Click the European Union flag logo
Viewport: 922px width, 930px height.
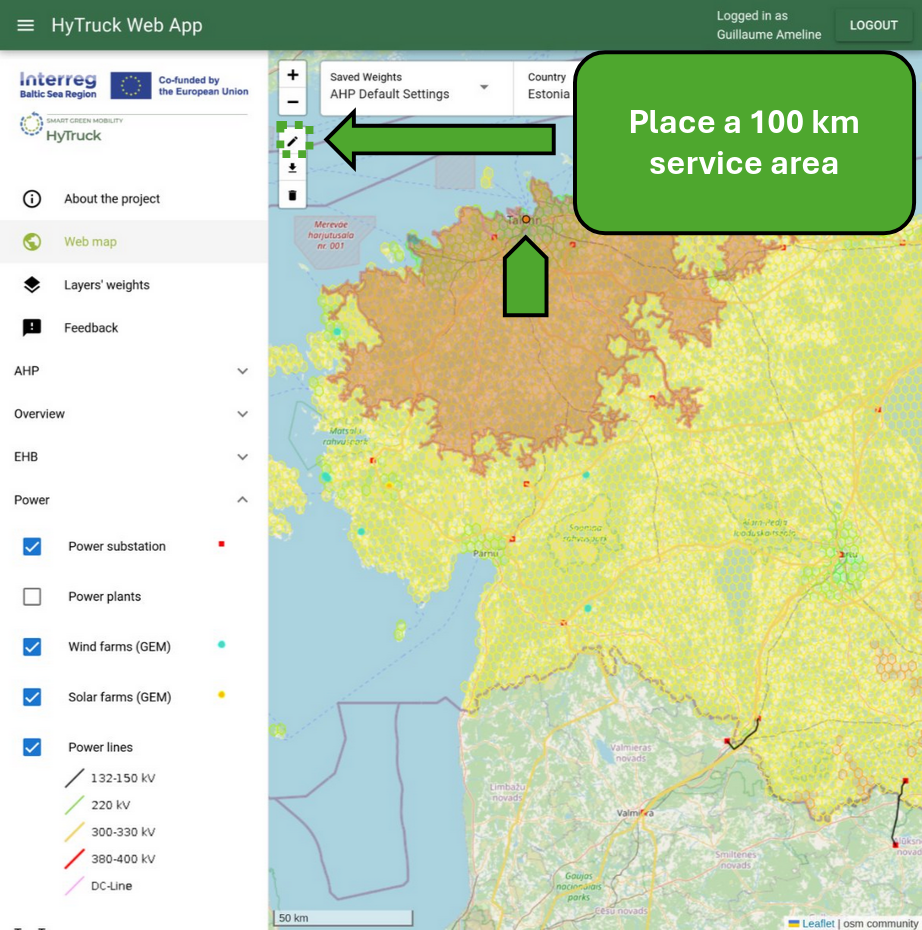(x=130, y=85)
